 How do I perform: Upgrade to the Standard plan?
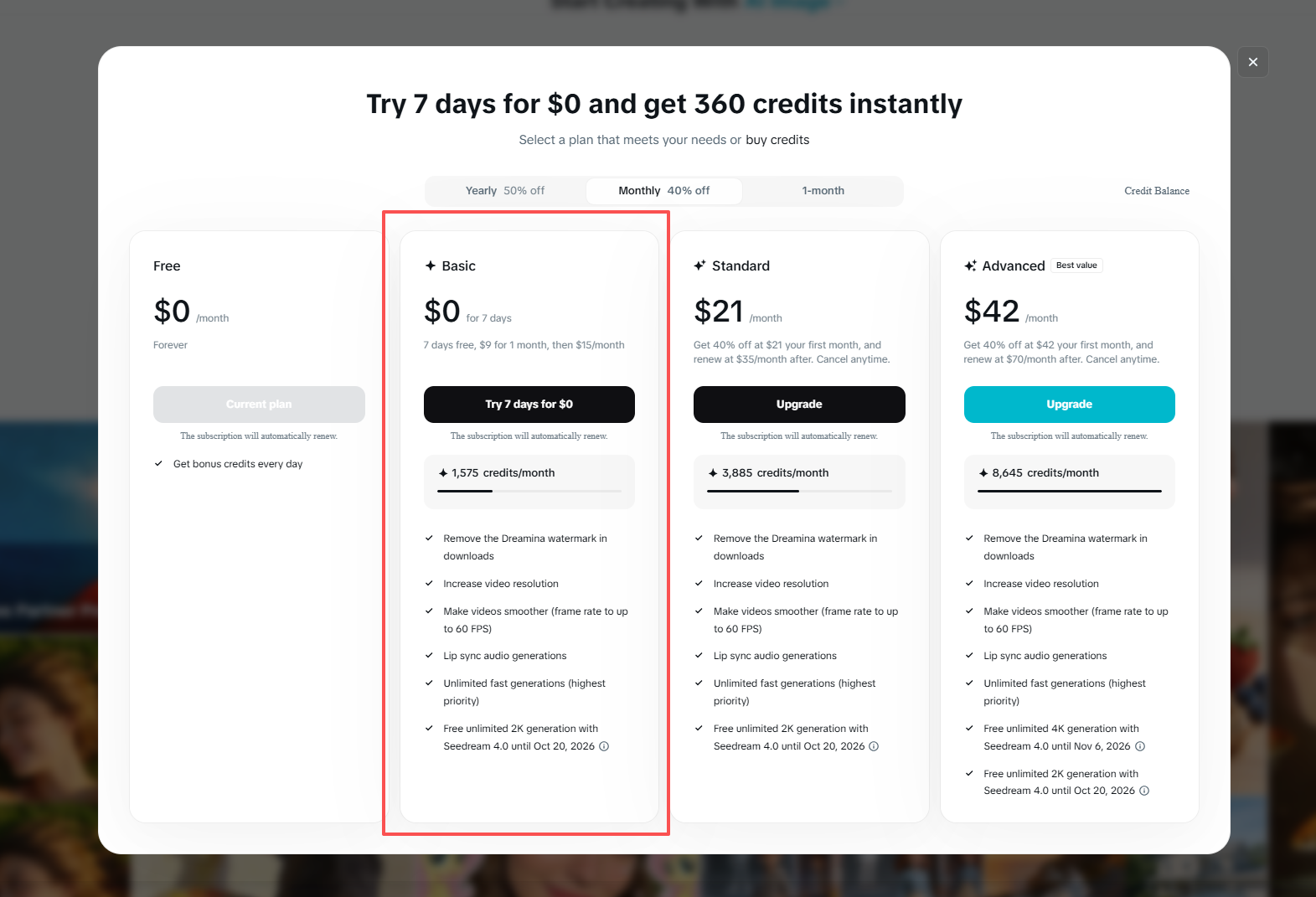point(799,405)
